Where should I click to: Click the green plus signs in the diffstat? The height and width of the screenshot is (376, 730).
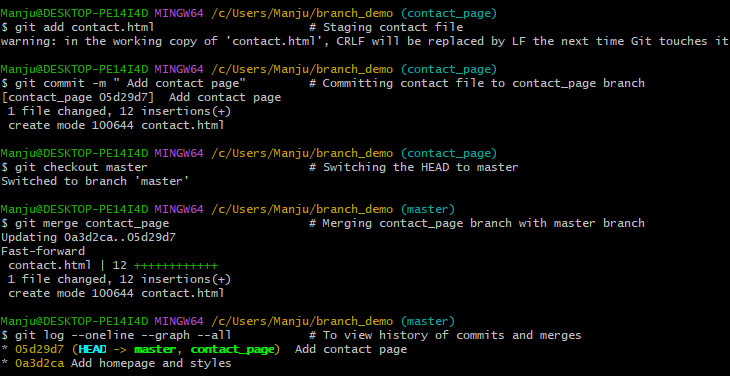tap(176, 266)
